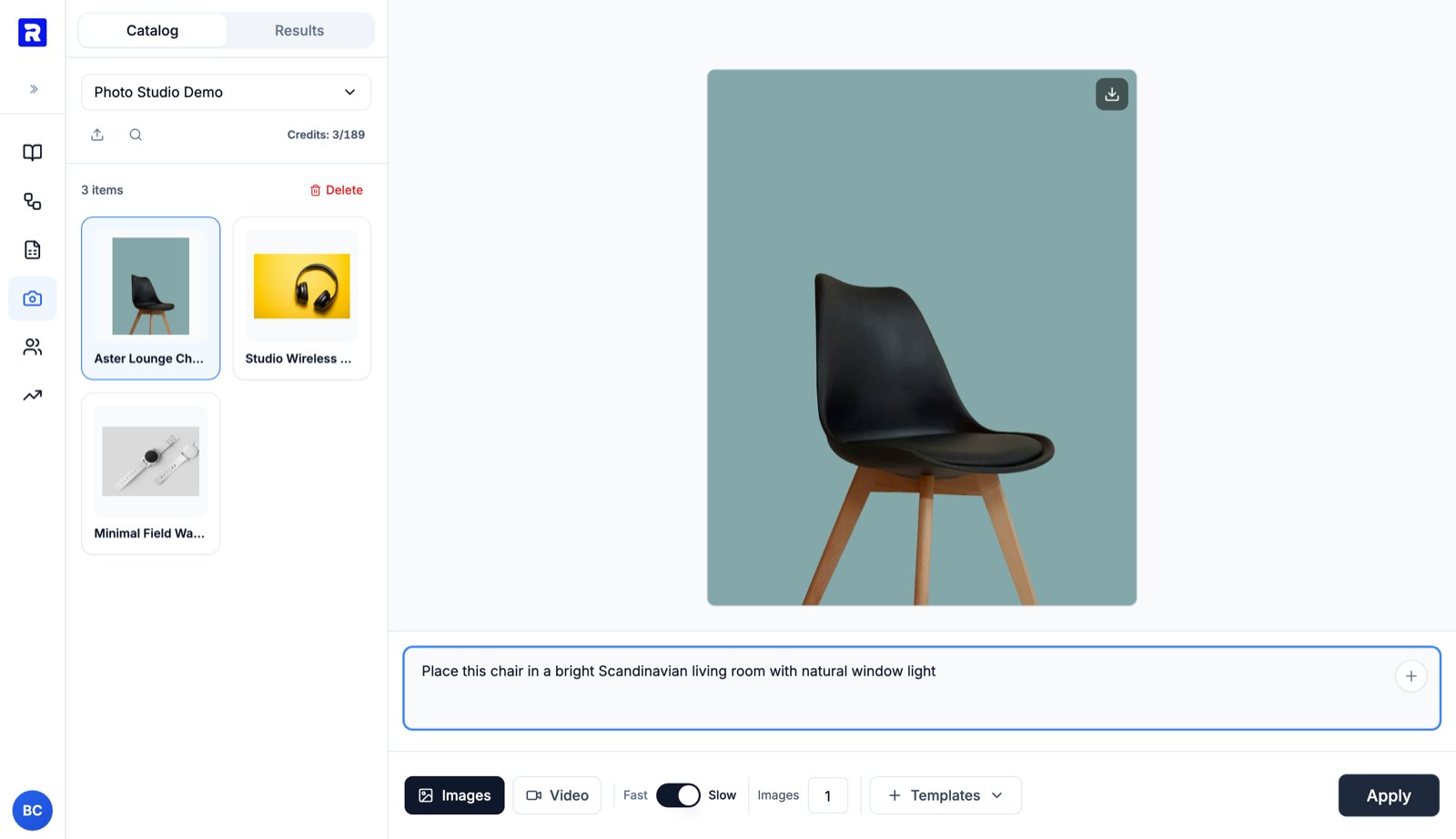The width and height of the screenshot is (1456, 839).
Task: Click the upload icon below catalog selector
Action: pyautogui.click(x=97, y=135)
